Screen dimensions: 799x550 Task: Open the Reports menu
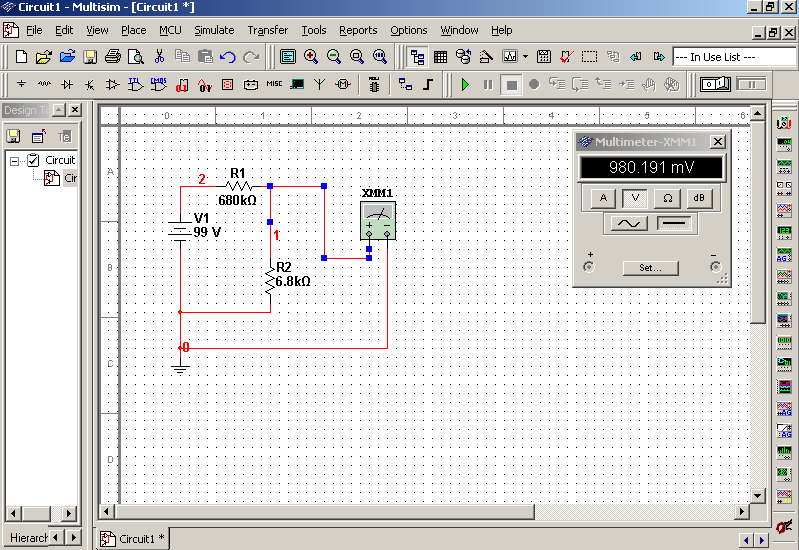[358, 31]
